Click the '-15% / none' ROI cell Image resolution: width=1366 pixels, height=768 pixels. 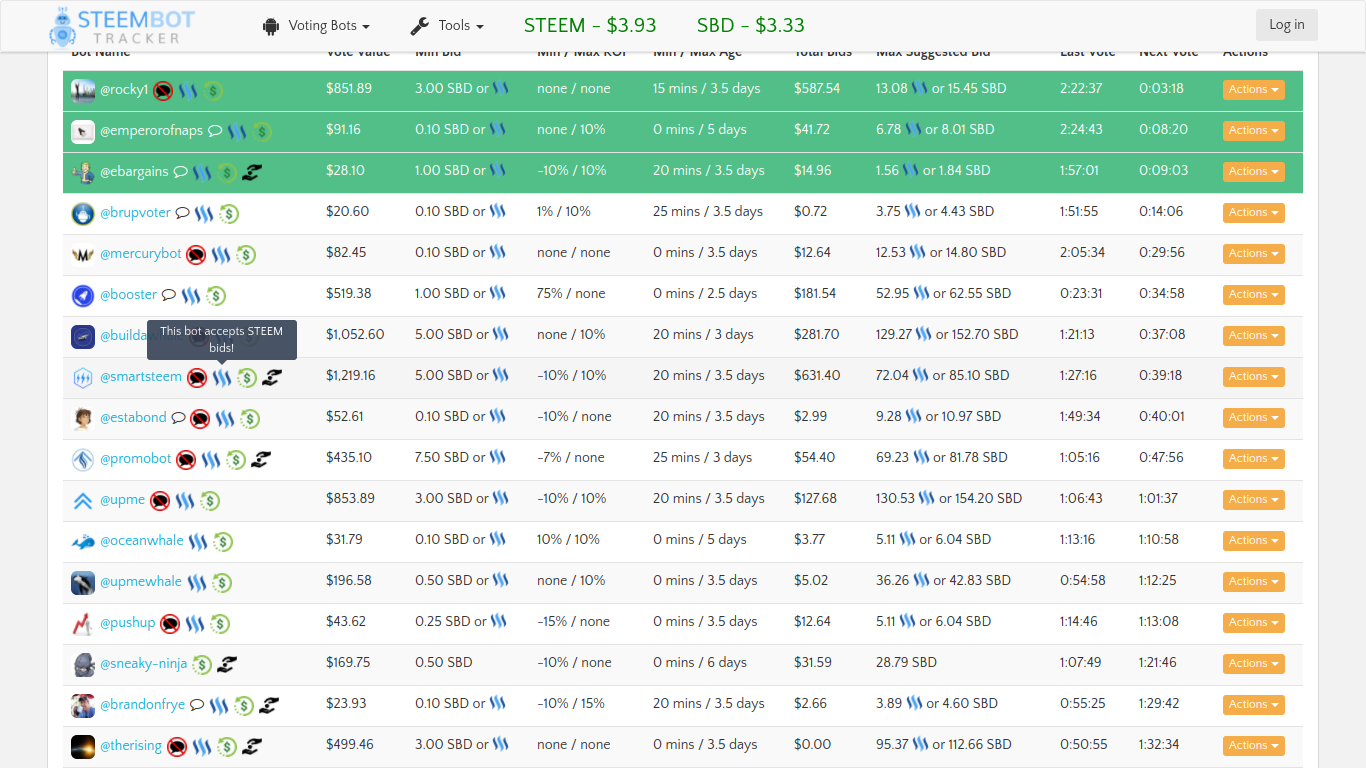tap(573, 622)
